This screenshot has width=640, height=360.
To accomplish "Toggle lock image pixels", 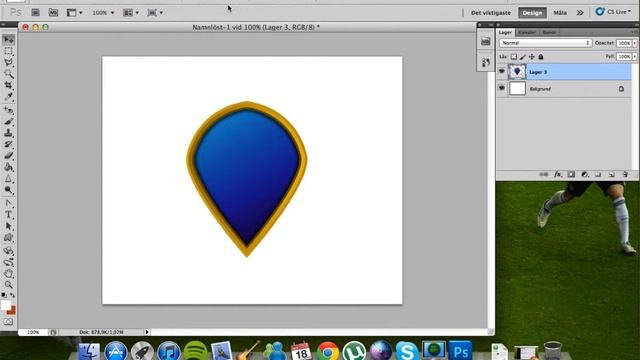I will point(523,57).
